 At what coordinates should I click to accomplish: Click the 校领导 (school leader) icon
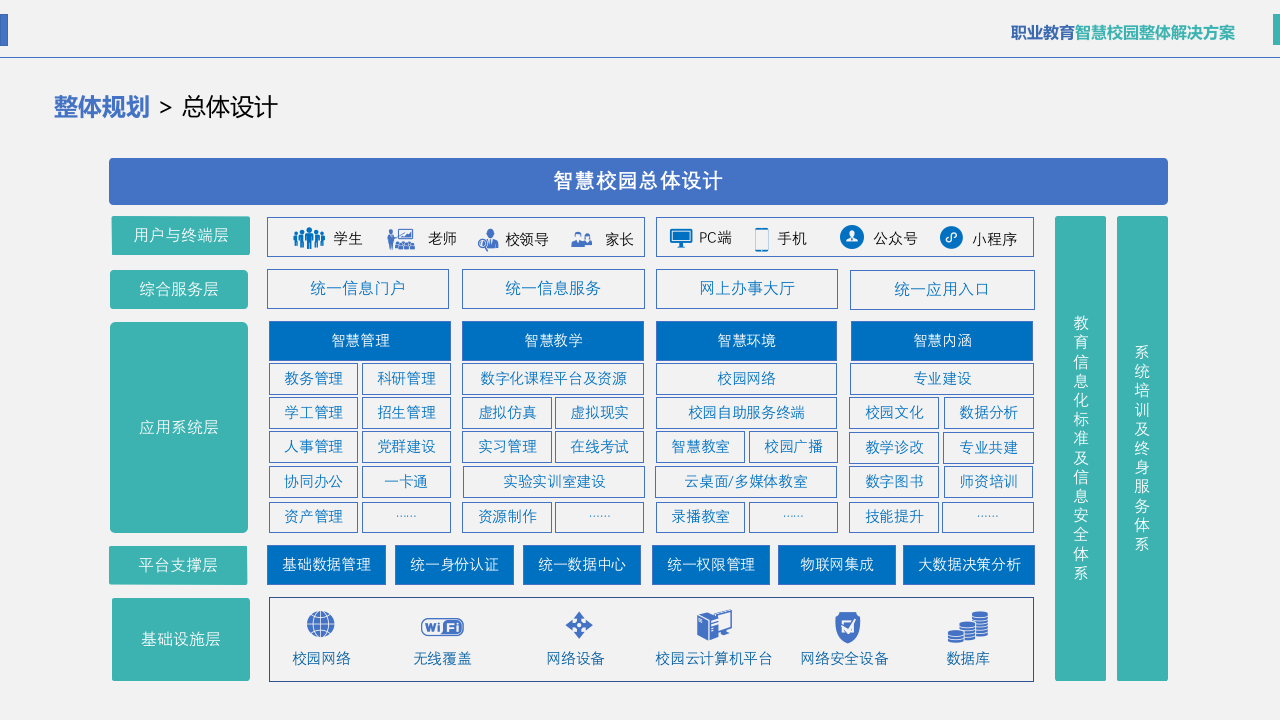pos(489,240)
